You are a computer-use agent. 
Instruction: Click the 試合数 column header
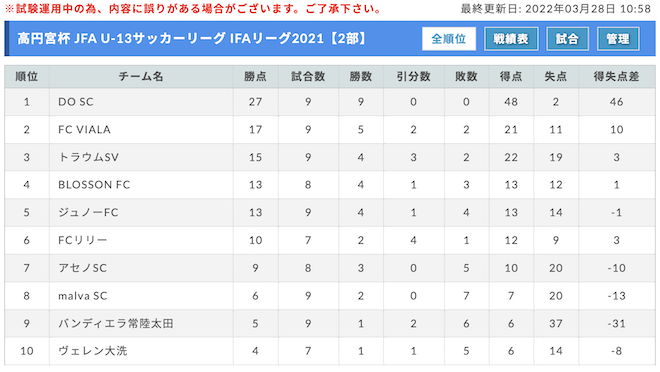pos(308,77)
